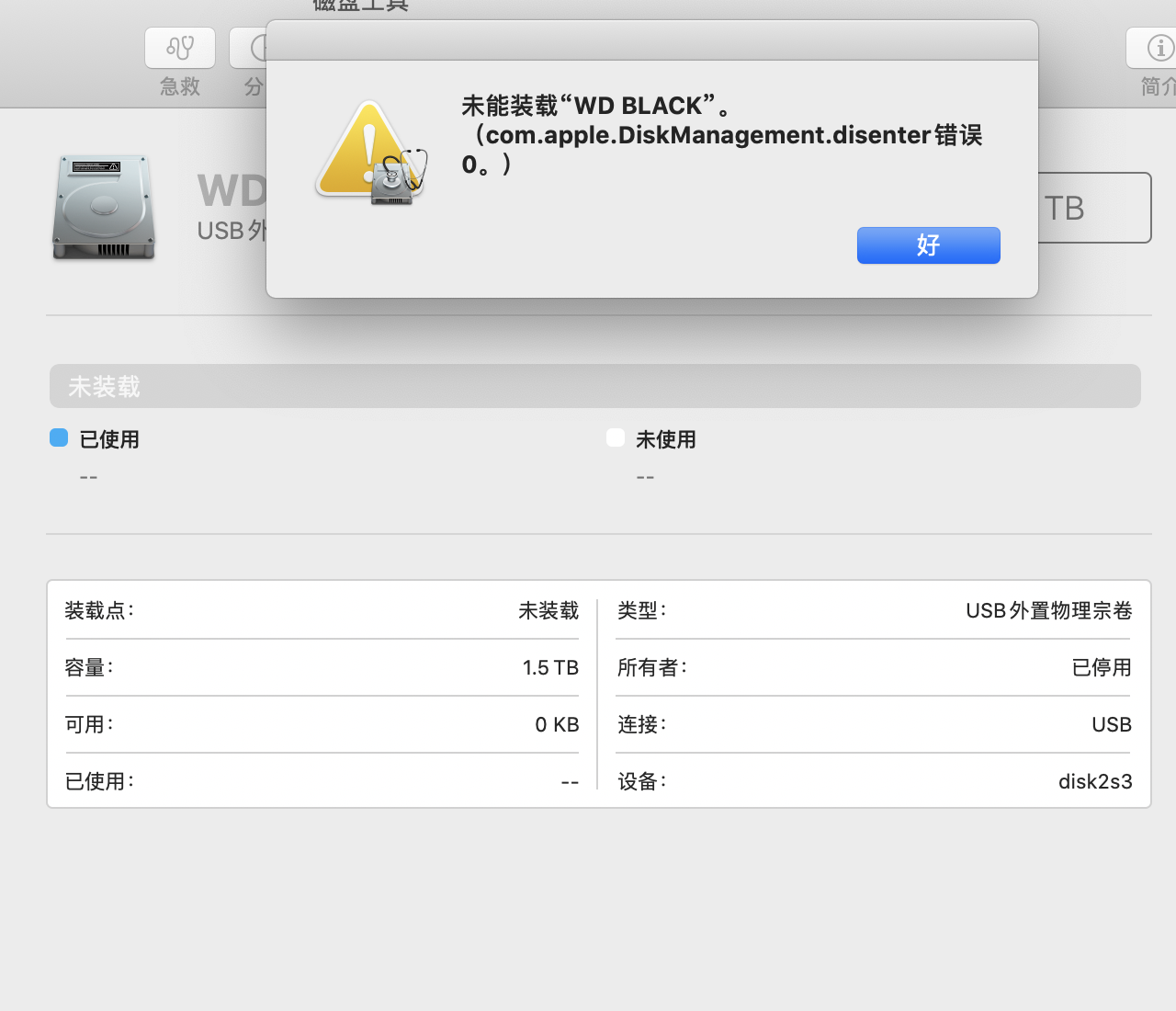This screenshot has height=1011, width=1176.
Task: Click the 可用 0 KB row
Action: 322,724
